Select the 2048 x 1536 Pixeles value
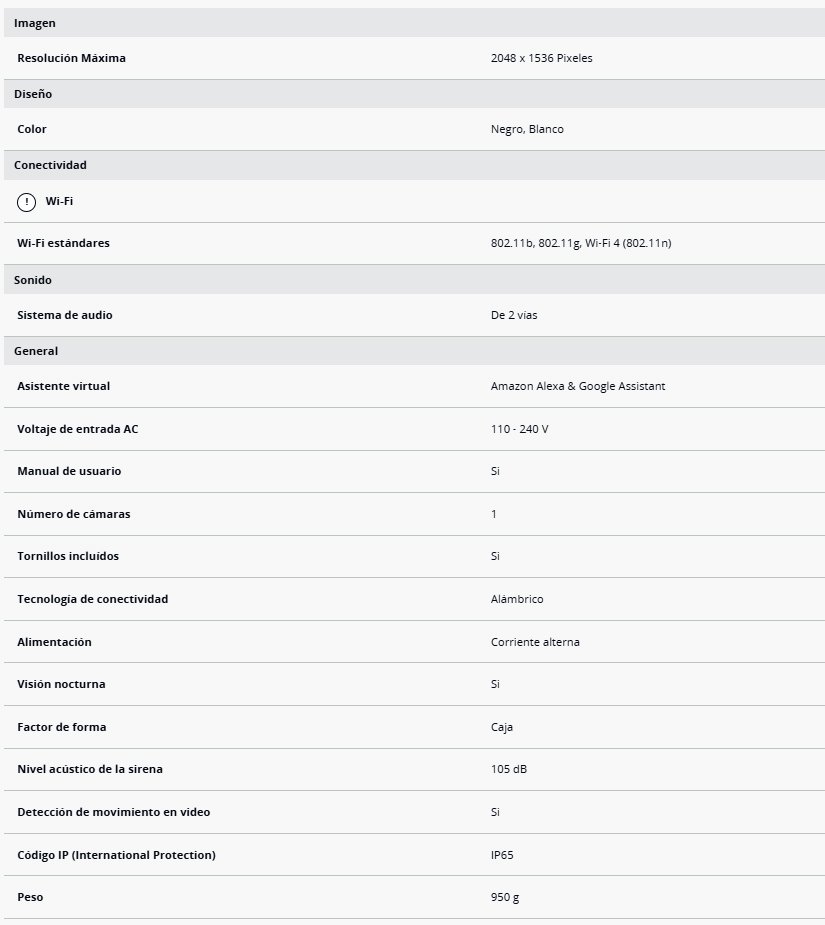Viewport: 825px width, 925px height. pos(541,58)
